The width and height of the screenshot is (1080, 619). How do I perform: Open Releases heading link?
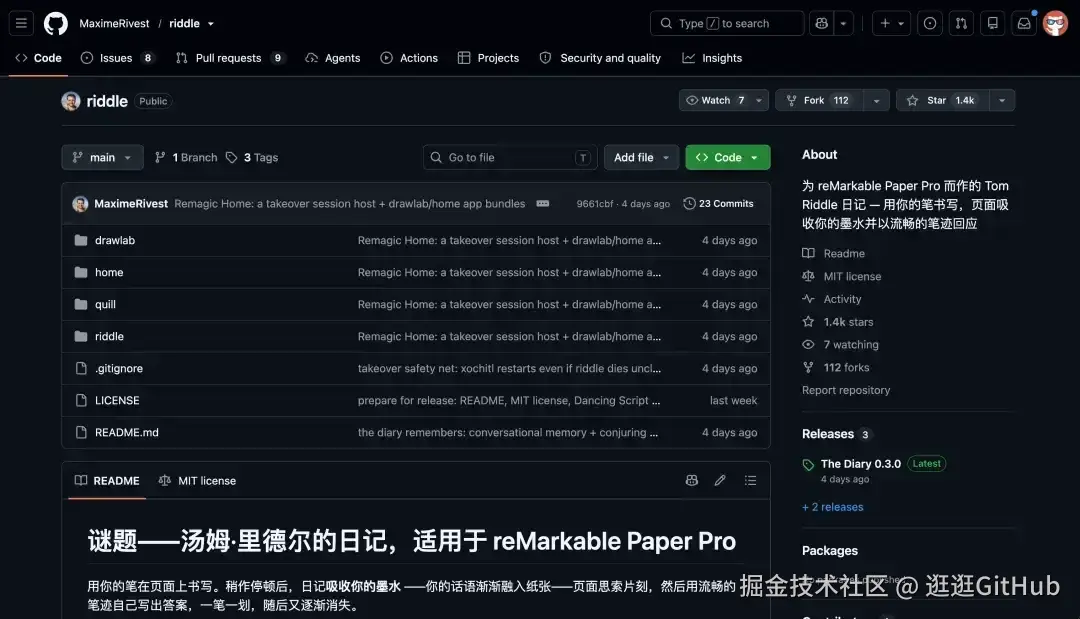click(x=827, y=434)
